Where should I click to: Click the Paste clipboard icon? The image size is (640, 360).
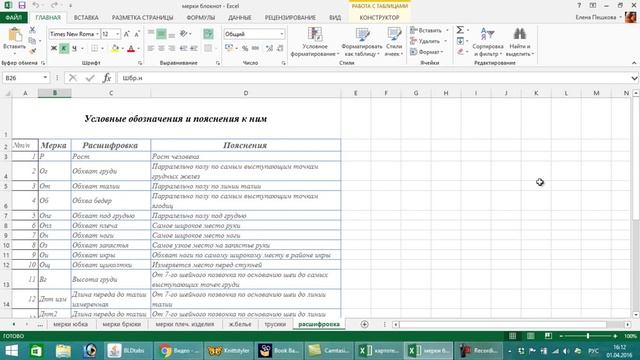point(15,35)
